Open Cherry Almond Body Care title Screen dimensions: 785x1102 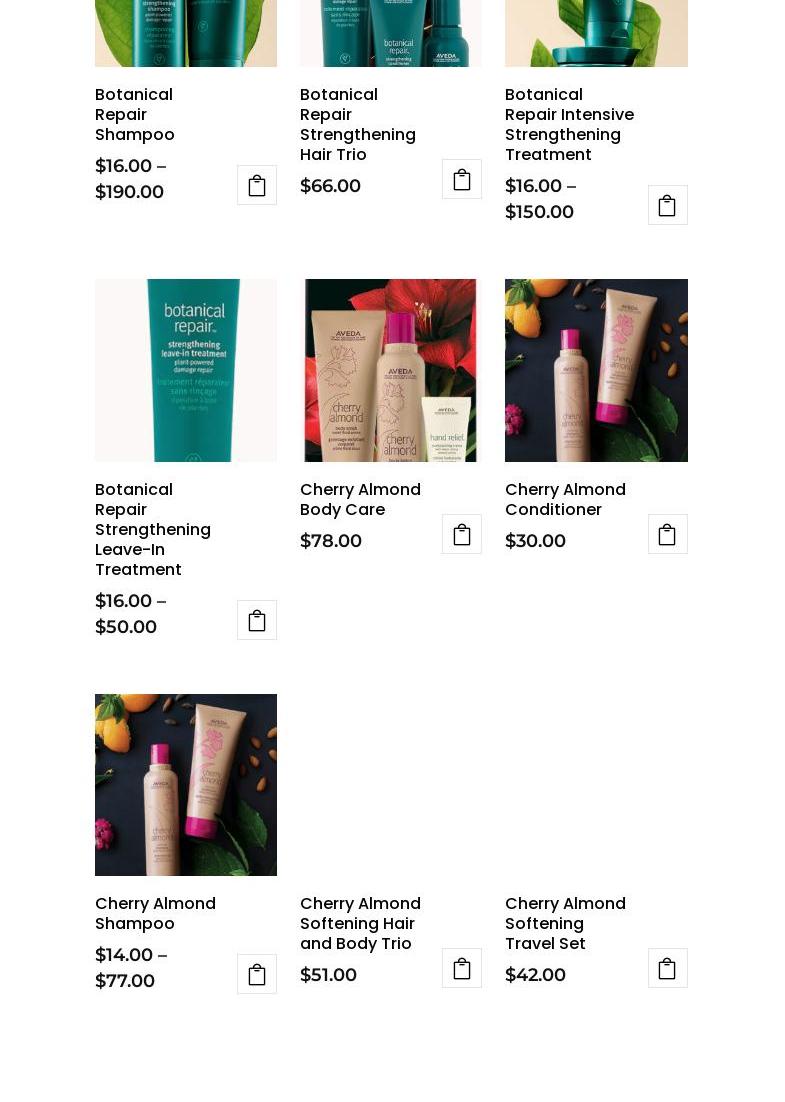361,500
